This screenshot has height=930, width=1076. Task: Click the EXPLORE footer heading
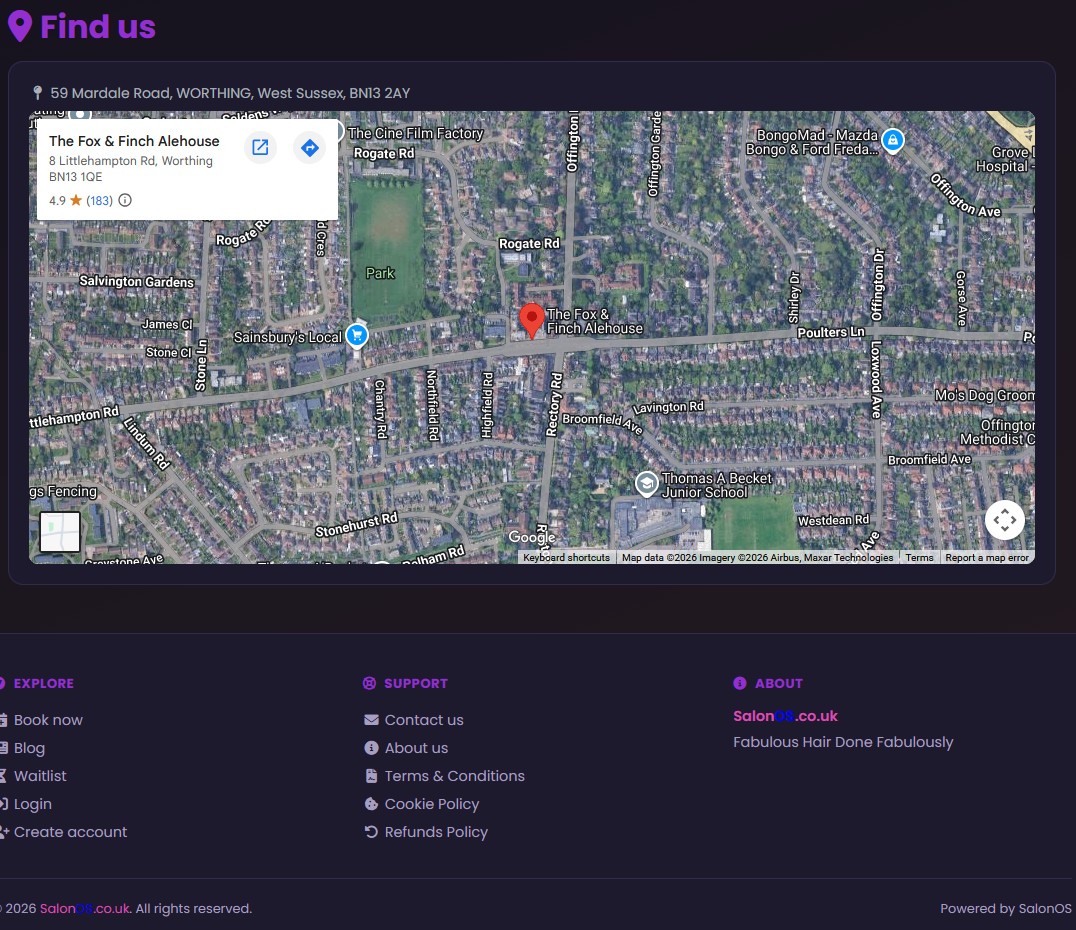[x=44, y=683]
